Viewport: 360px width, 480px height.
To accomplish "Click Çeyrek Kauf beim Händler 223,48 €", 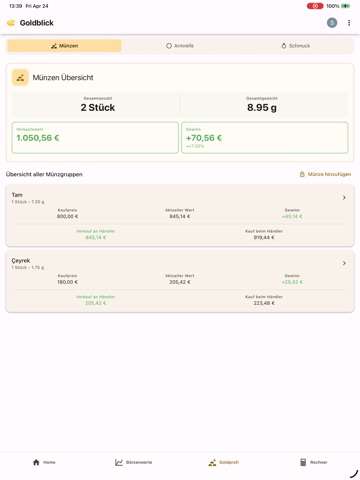I will (x=264, y=303).
